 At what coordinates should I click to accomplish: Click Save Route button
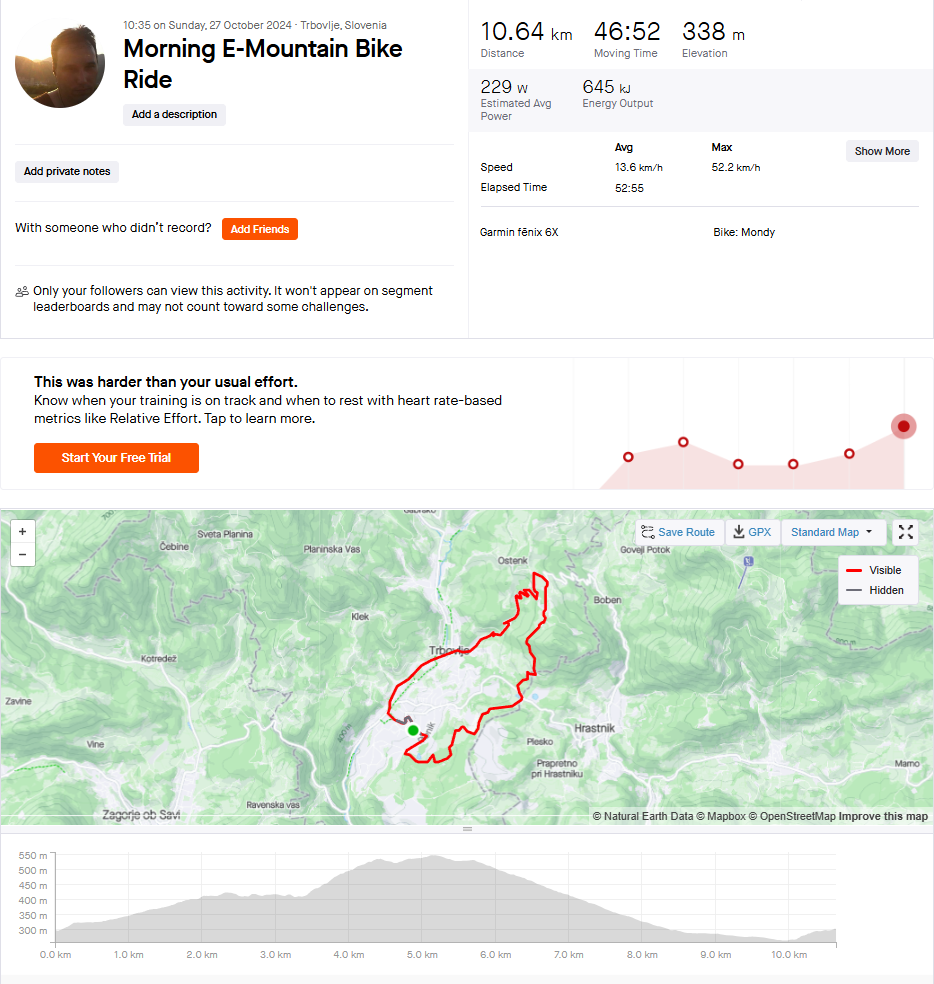coord(679,532)
